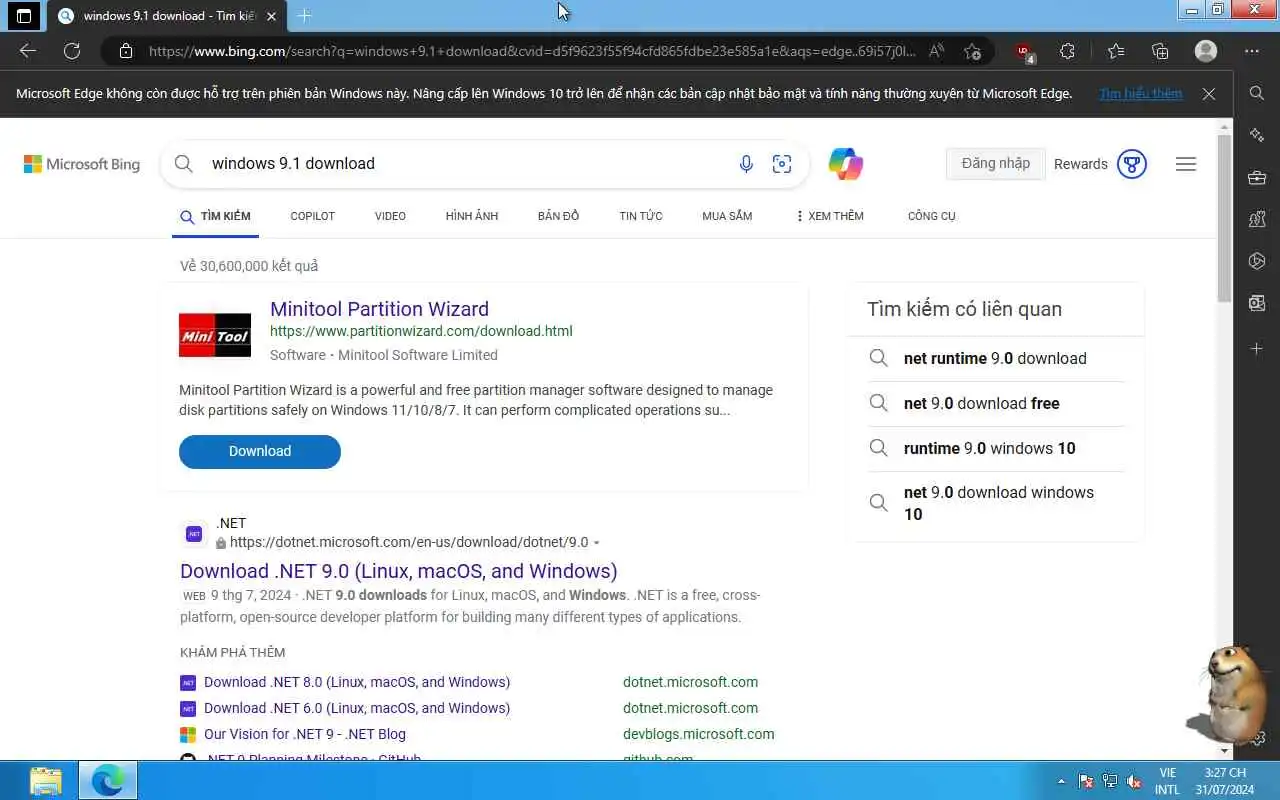This screenshot has height=800, width=1280.
Task: Open visual search camera icon
Action: pos(782,164)
